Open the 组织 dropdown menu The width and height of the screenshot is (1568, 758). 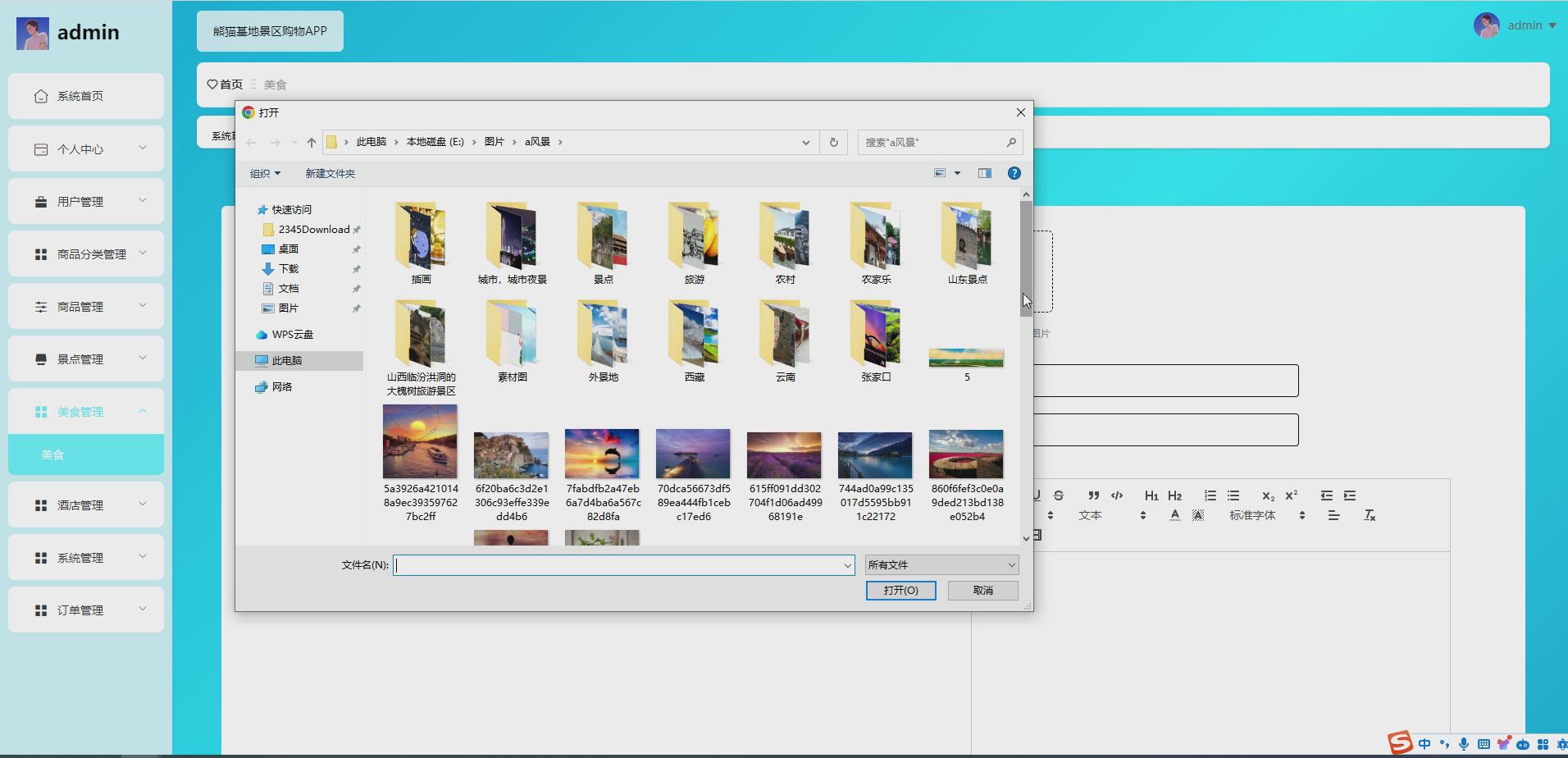pos(264,173)
